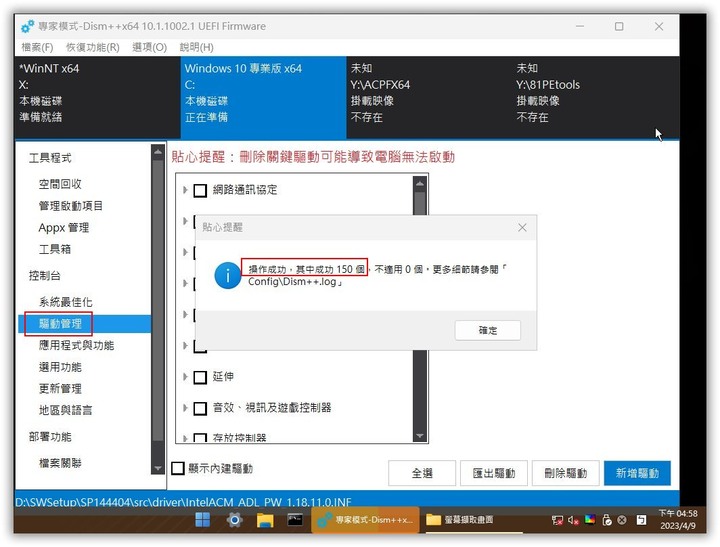Screen dimensions: 720x547
Task: Open 管理啟動項目 in the sidebar
Action: (71, 206)
